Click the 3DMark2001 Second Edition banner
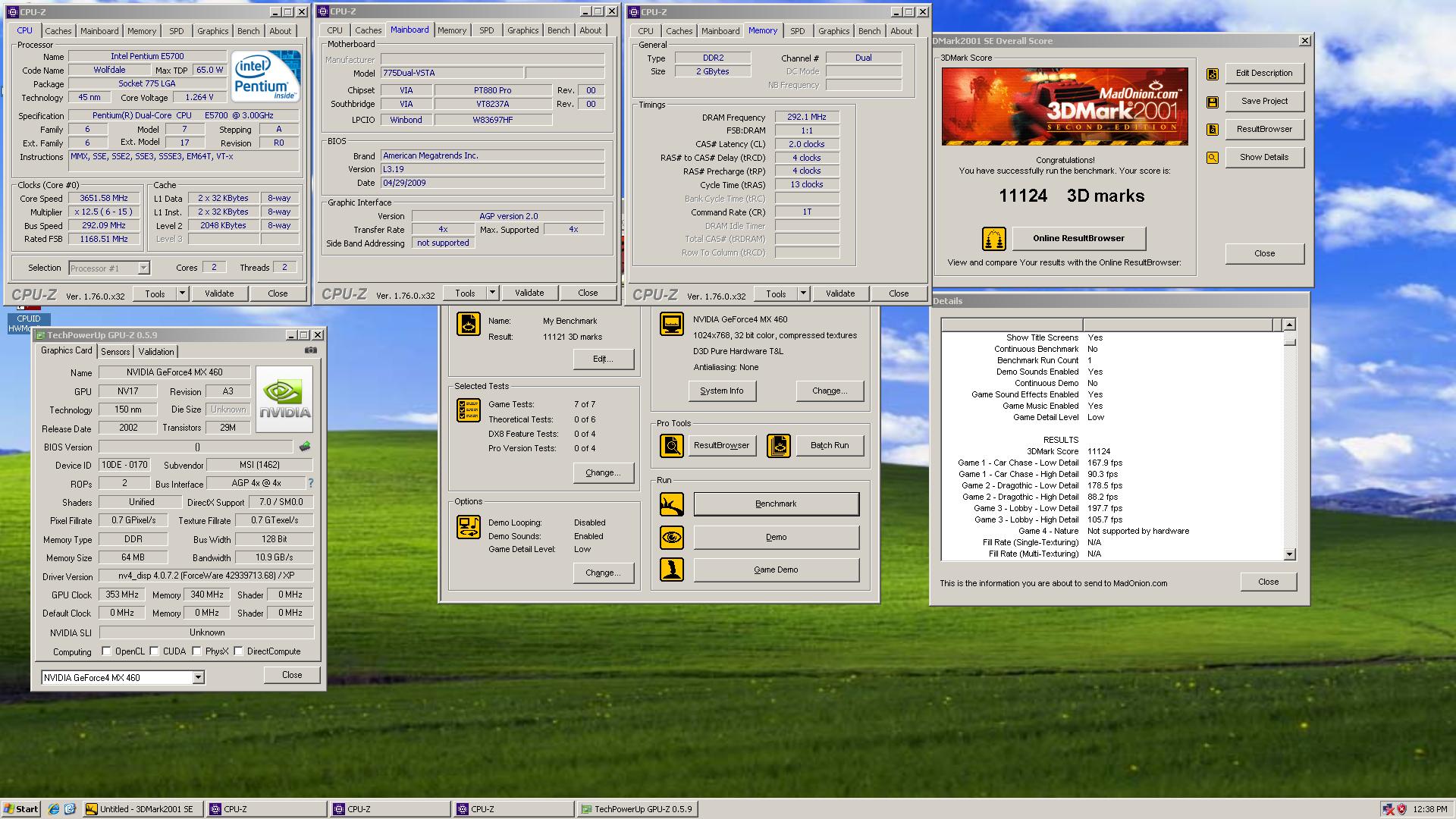The width and height of the screenshot is (1456, 819). [x=1065, y=106]
